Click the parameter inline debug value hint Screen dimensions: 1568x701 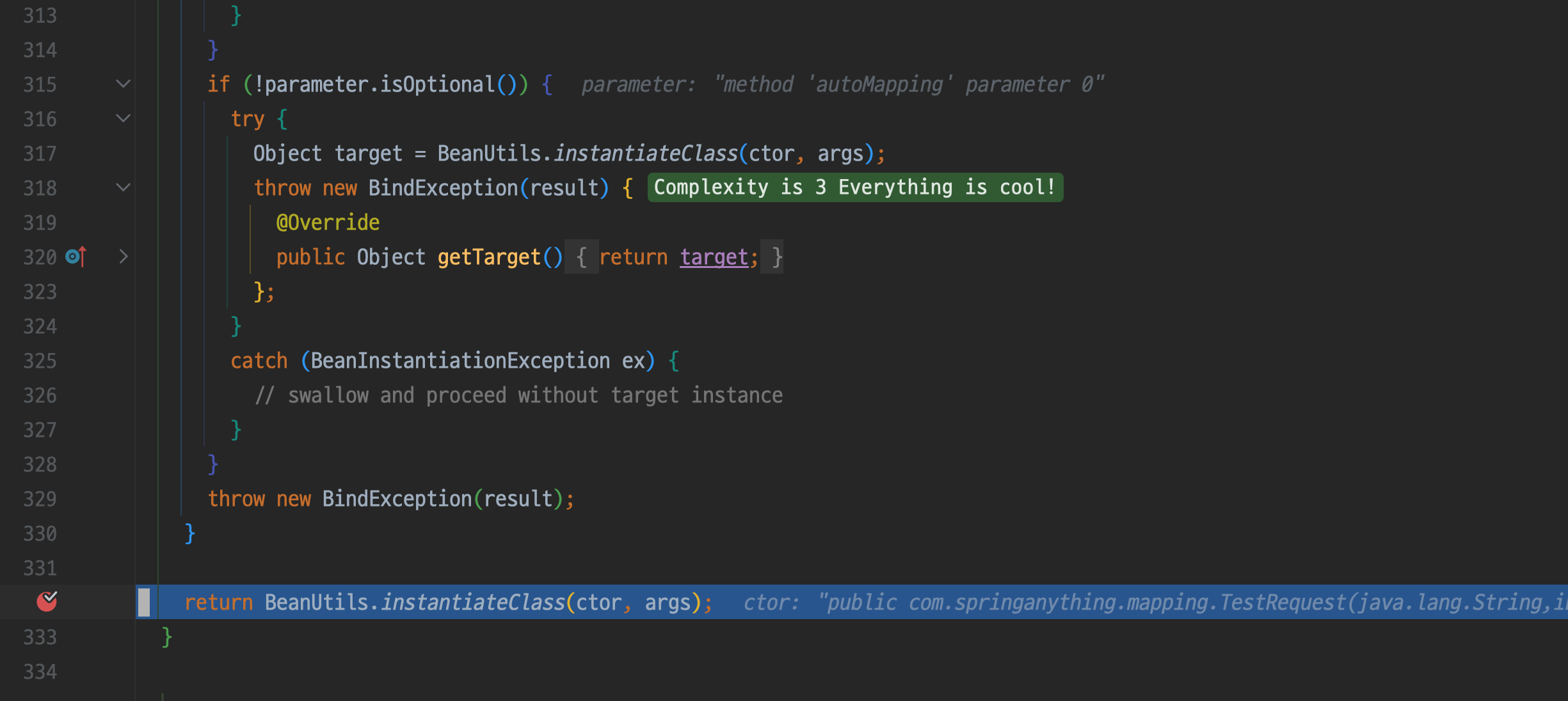[842, 84]
